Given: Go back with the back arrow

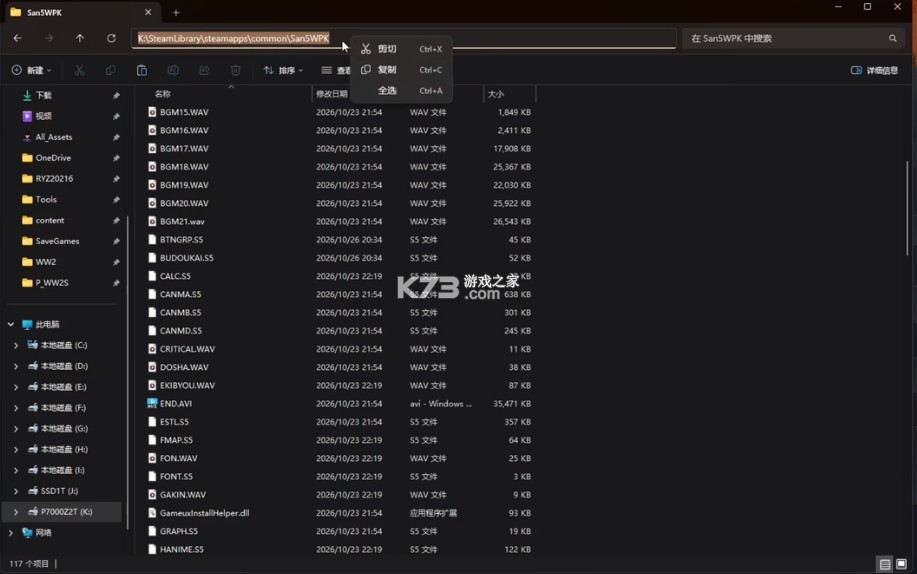Looking at the screenshot, I should (x=18, y=38).
